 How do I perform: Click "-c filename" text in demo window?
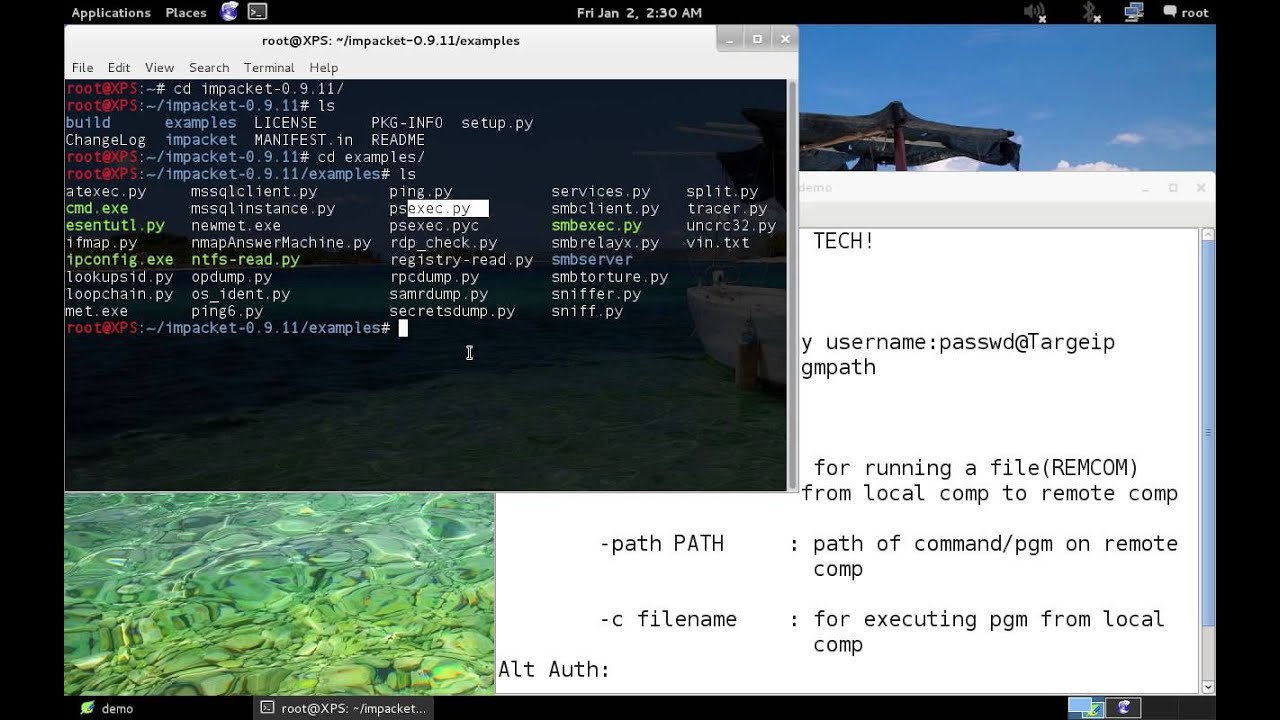pyautogui.click(x=668, y=619)
